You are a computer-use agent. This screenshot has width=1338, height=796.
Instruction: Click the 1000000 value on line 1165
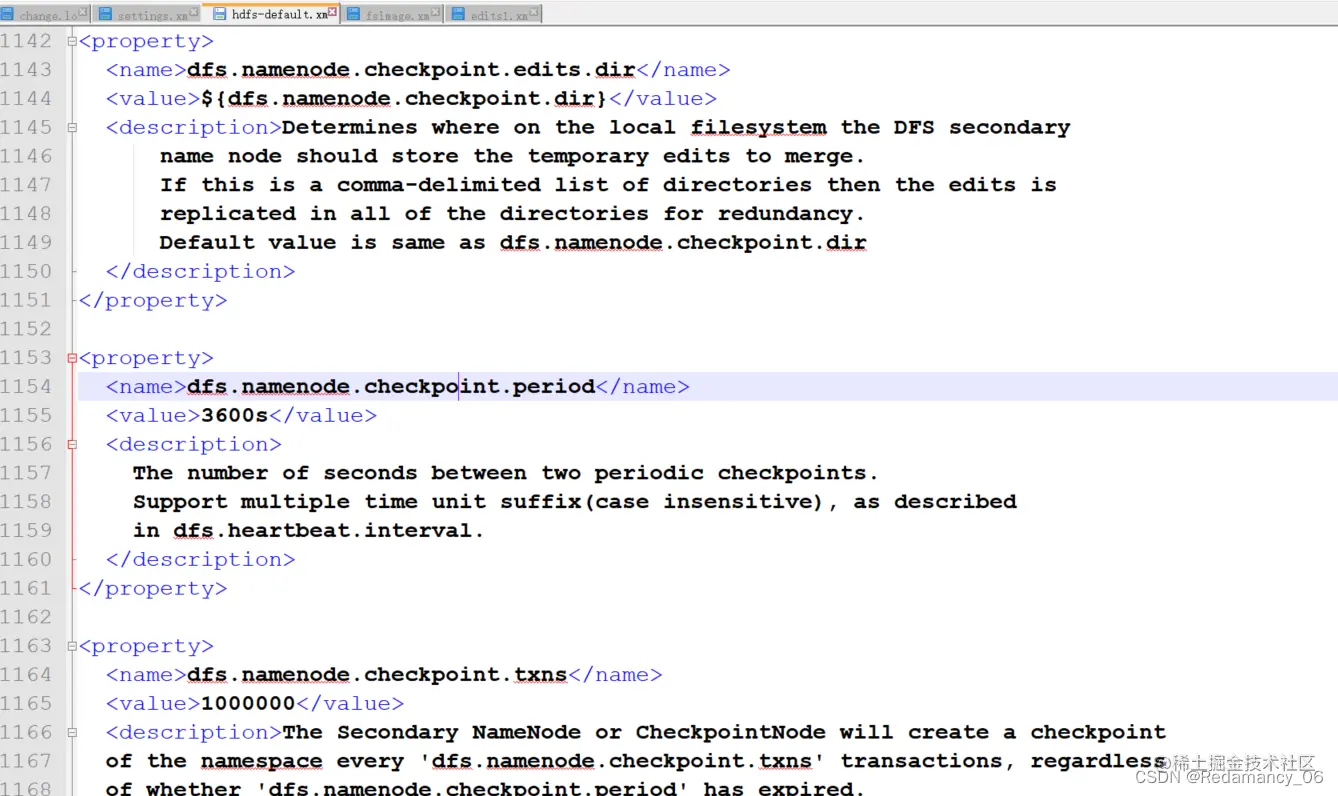248,703
